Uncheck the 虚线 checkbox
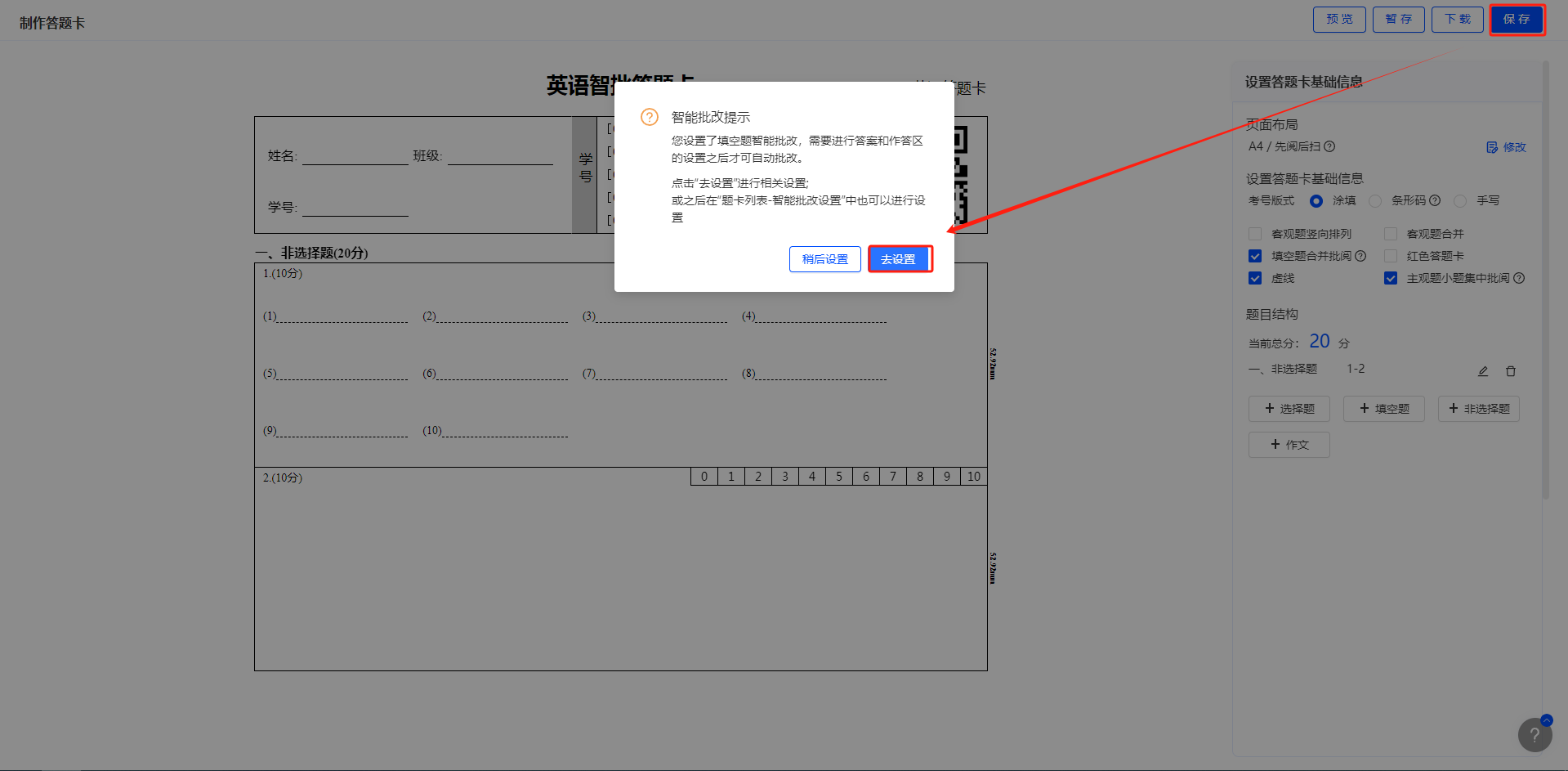This screenshot has height=771, width=1568. (x=1255, y=278)
